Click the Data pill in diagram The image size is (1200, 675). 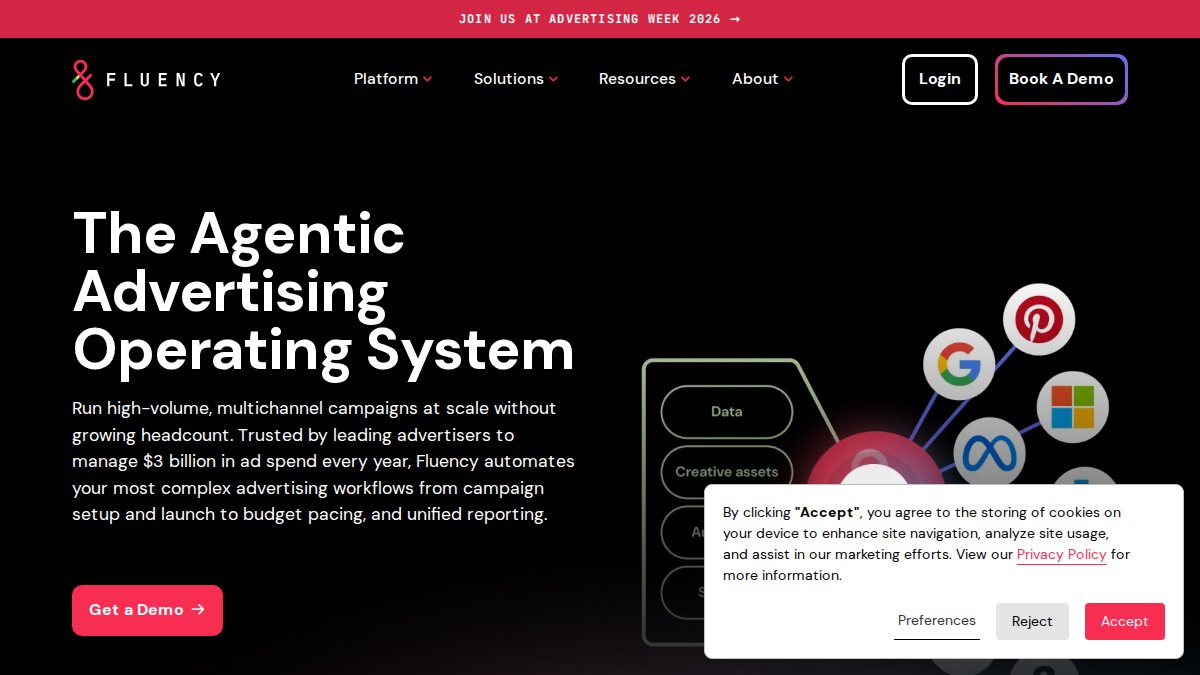click(x=727, y=412)
